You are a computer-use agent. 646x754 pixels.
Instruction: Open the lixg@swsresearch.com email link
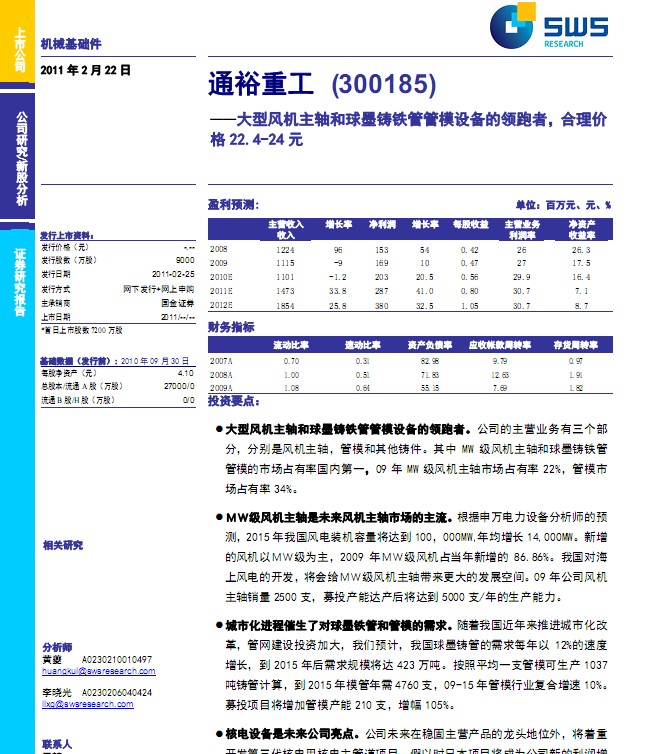tap(88, 704)
